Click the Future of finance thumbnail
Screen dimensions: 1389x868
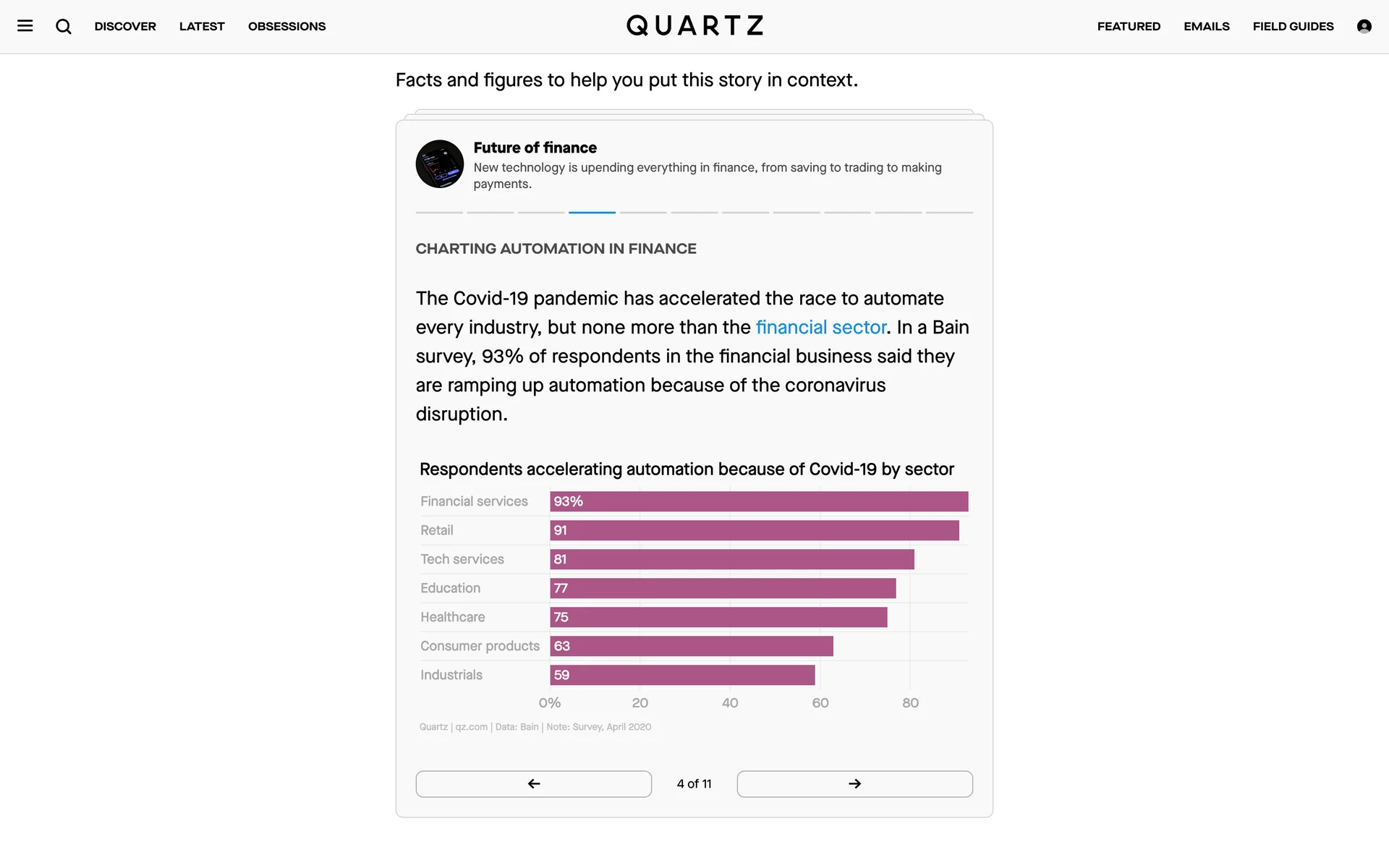pos(439,164)
